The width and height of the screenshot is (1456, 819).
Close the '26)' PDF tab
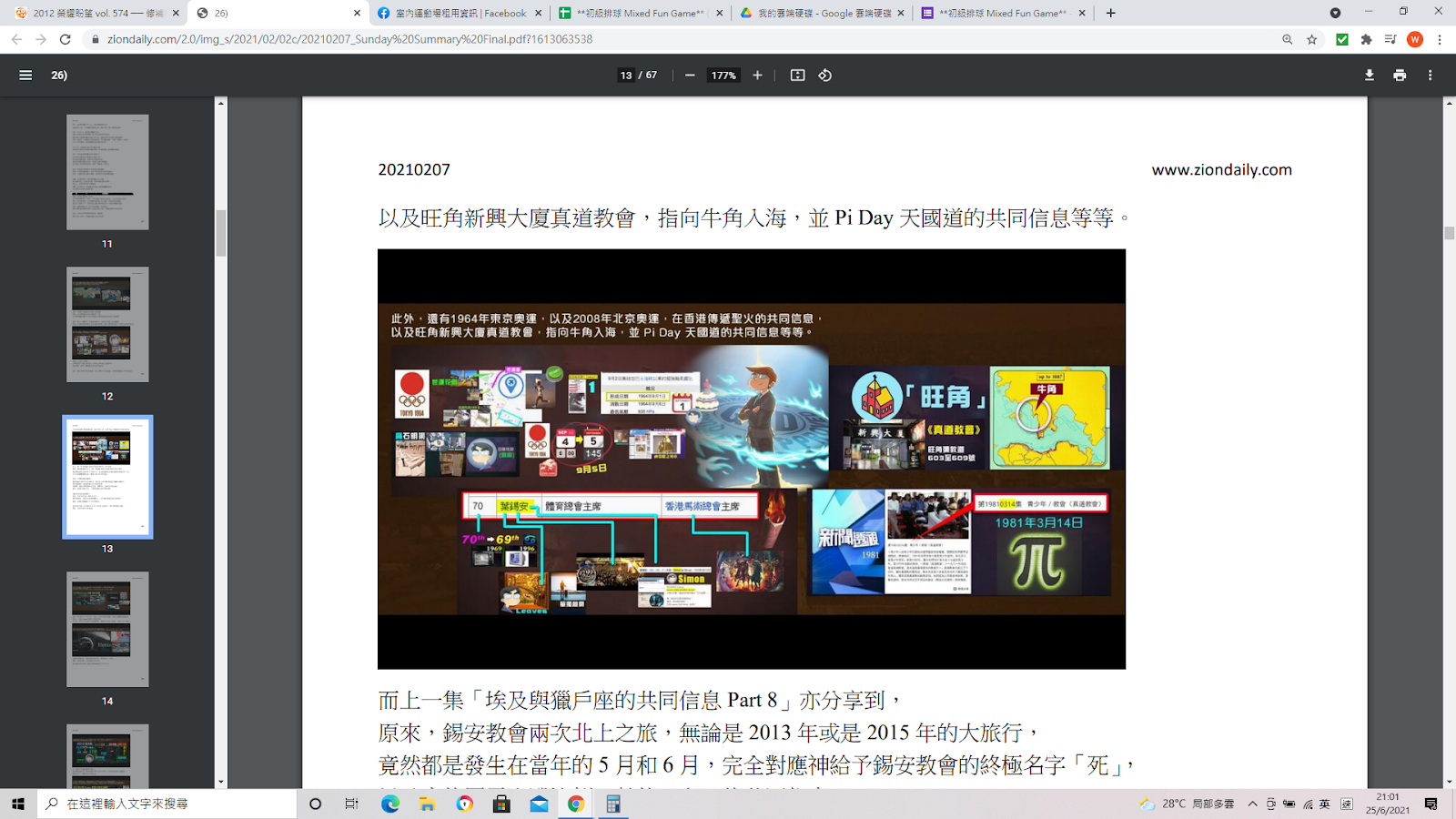(357, 13)
